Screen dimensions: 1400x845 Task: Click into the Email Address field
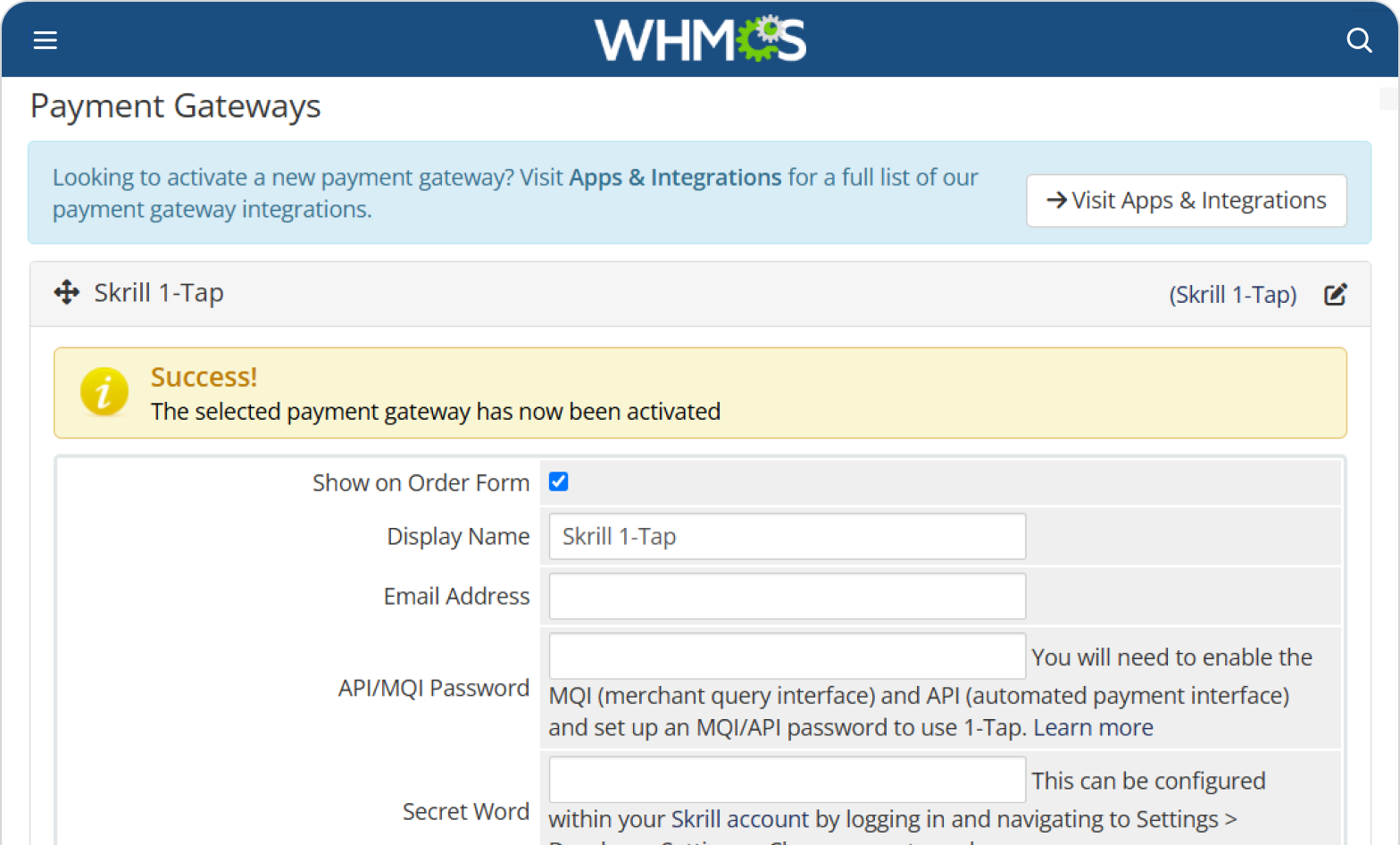coord(787,597)
